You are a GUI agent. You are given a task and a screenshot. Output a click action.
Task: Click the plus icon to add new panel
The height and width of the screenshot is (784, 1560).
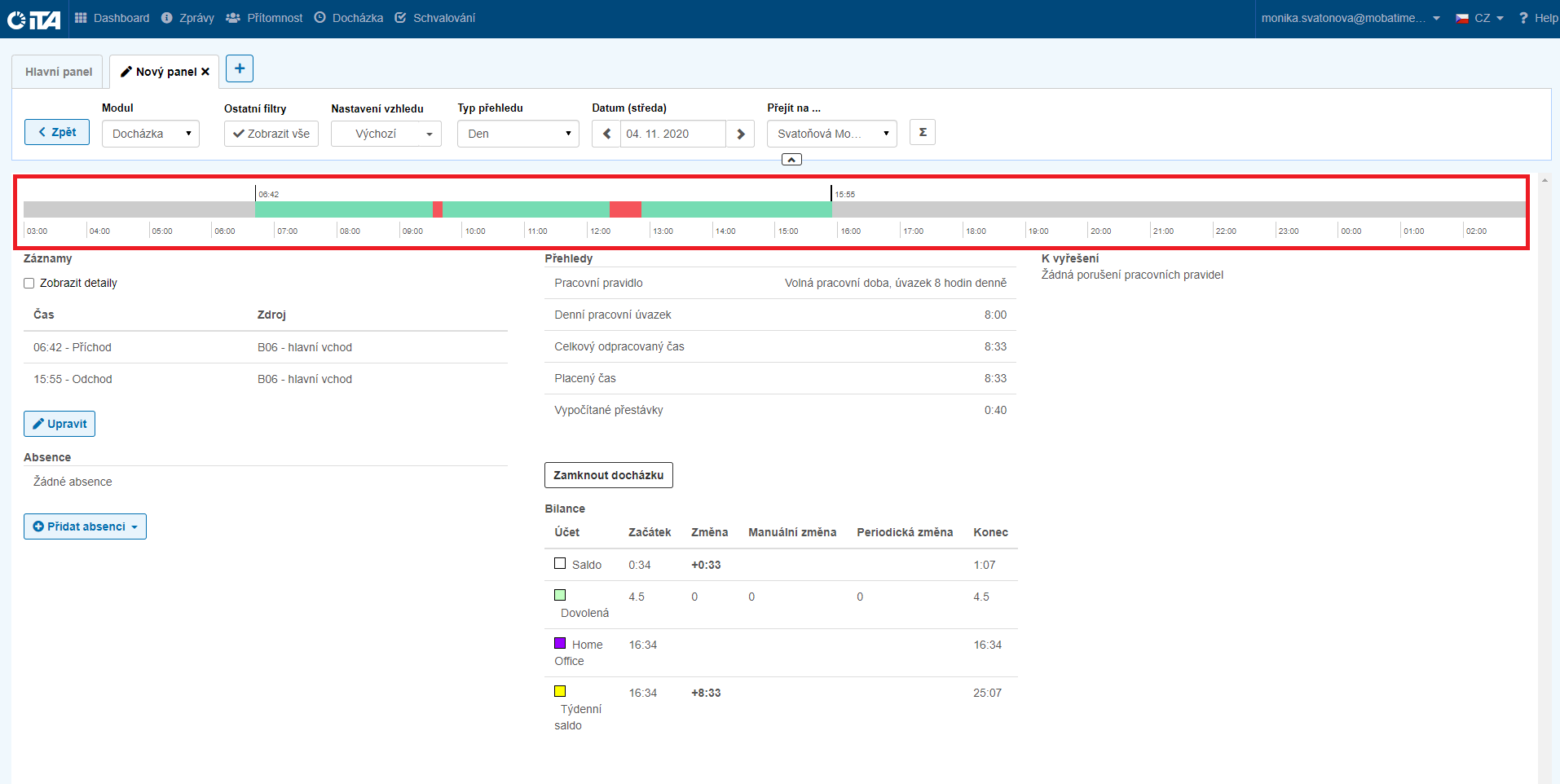coord(239,69)
